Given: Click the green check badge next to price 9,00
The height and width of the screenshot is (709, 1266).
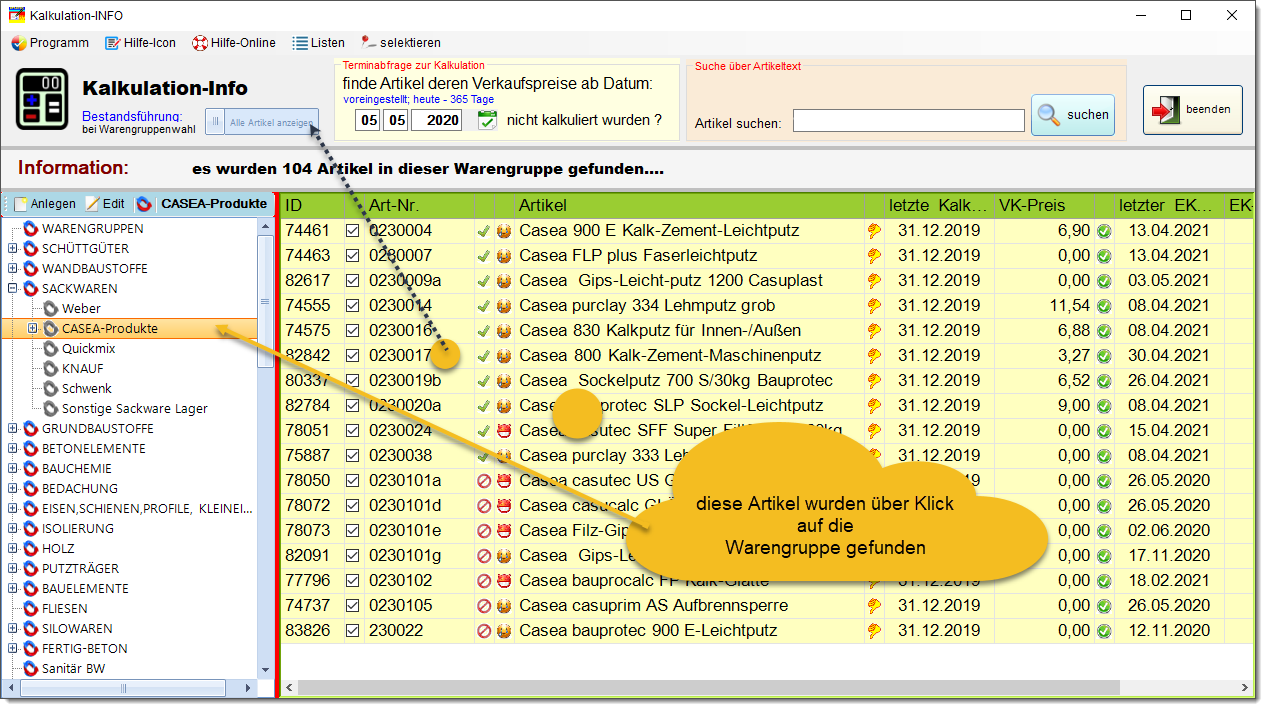Looking at the screenshot, I should 1104,406.
